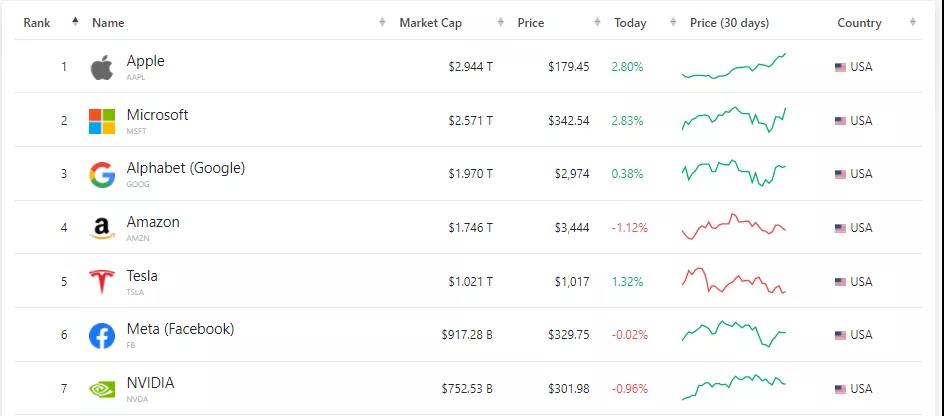Sort by the Today column header
This screenshot has height=416, width=944.
(630, 23)
